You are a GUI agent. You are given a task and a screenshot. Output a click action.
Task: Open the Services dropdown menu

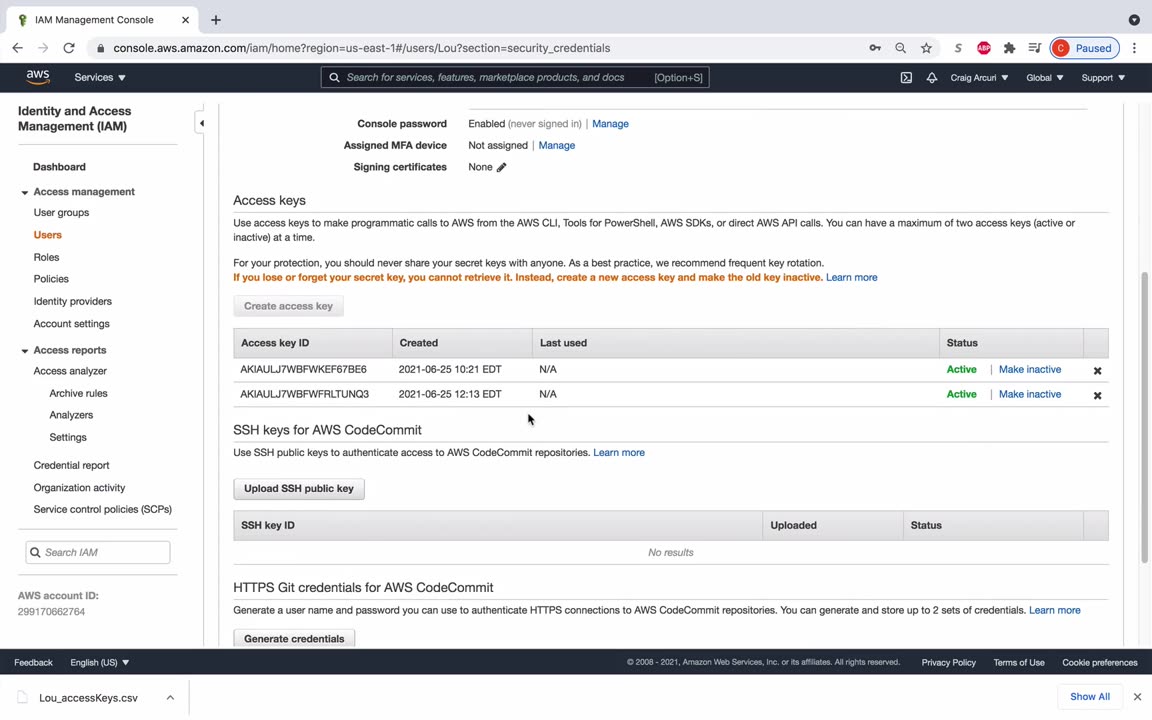[x=99, y=77]
